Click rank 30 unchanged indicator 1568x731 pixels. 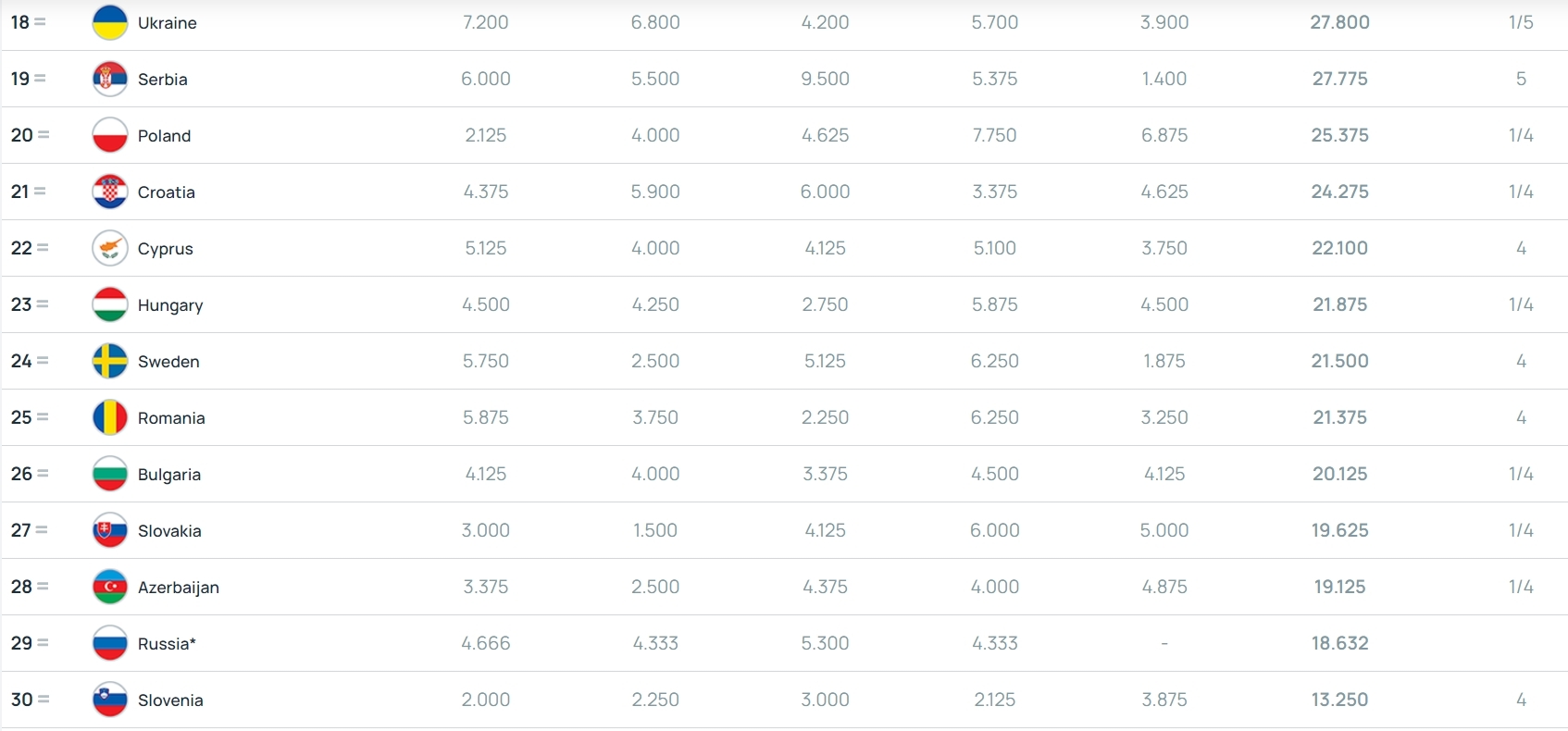click(x=43, y=700)
